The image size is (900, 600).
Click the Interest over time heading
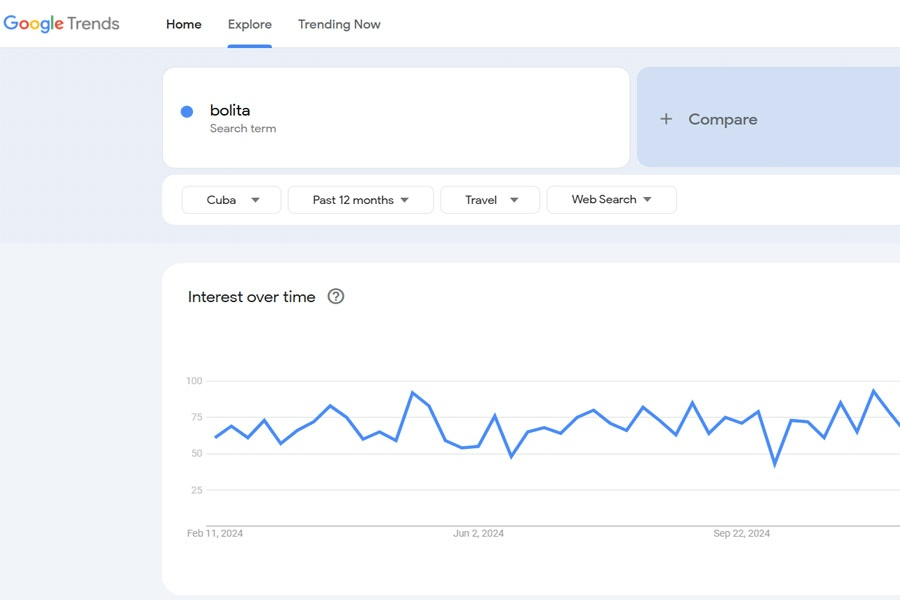251,297
